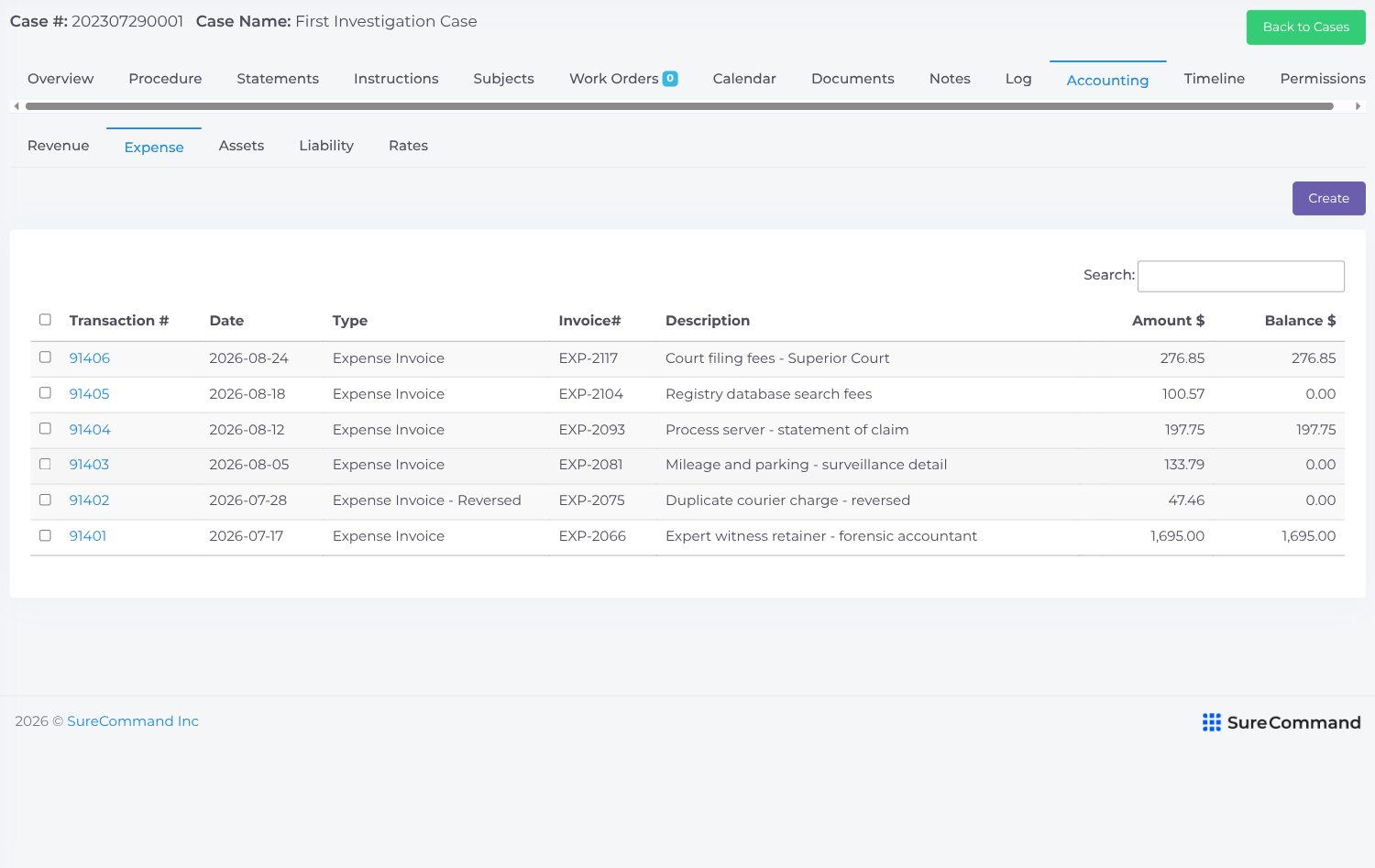Image resolution: width=1375 pixels, height=868 pixels.
Task: Click the Create button
Action: pos(1328,198)
